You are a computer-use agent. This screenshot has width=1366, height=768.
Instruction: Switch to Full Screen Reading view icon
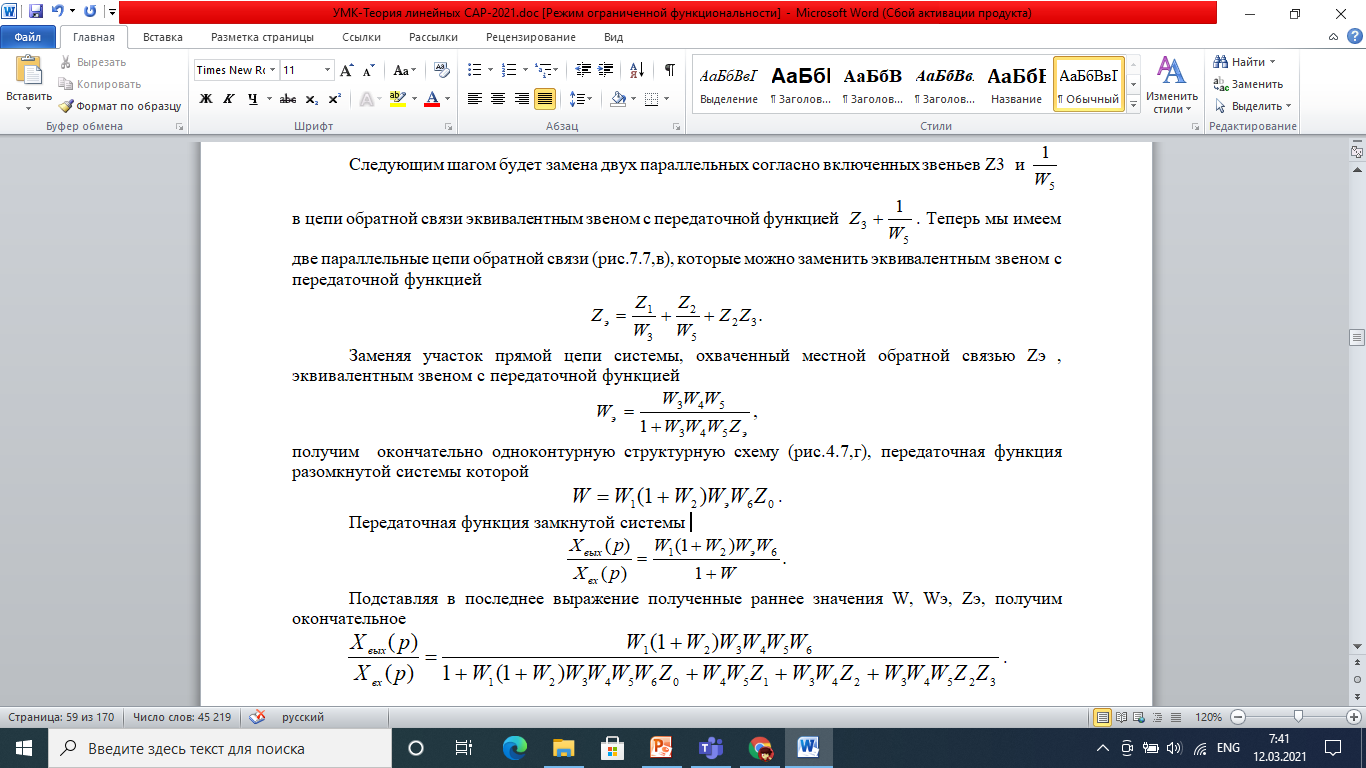[1119, 717]
